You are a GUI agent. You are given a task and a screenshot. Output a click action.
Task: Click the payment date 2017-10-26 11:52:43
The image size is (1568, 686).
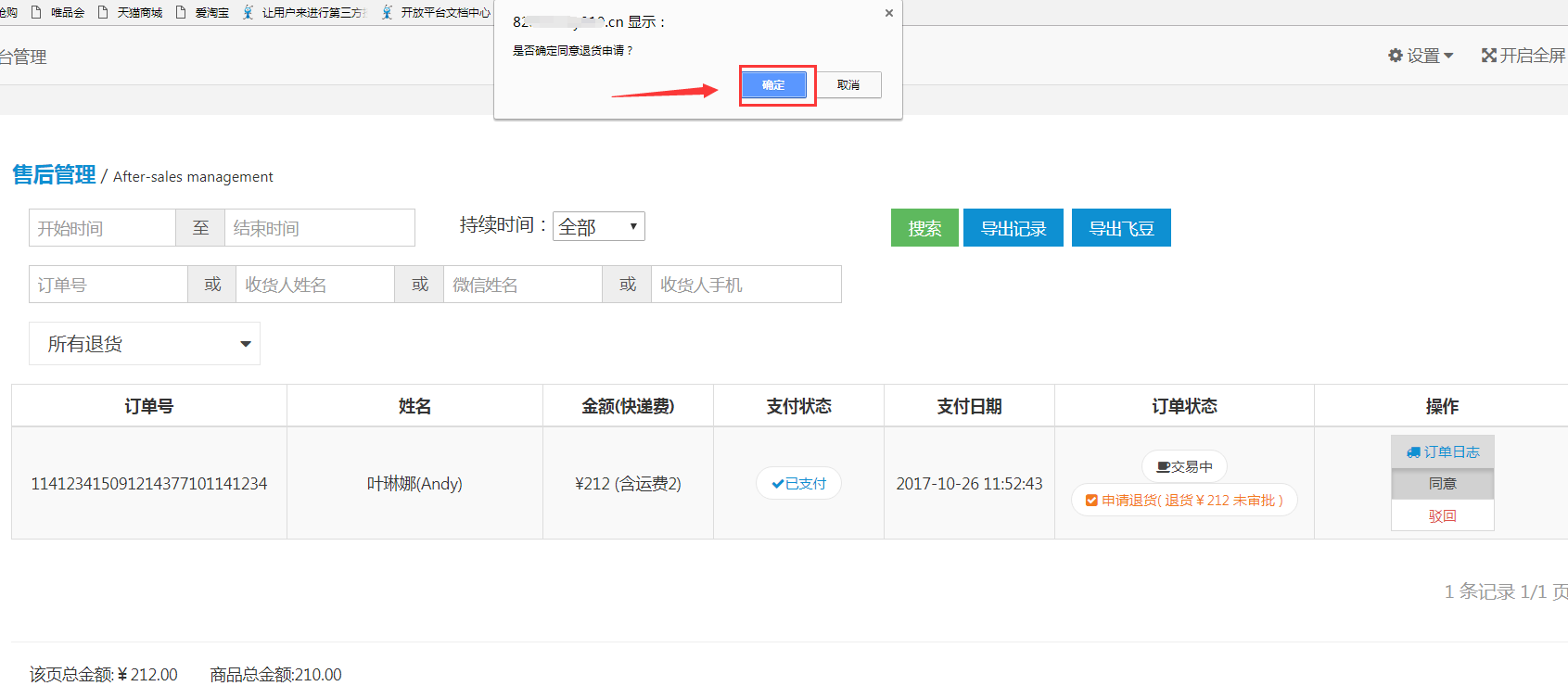tap(969, 484)
